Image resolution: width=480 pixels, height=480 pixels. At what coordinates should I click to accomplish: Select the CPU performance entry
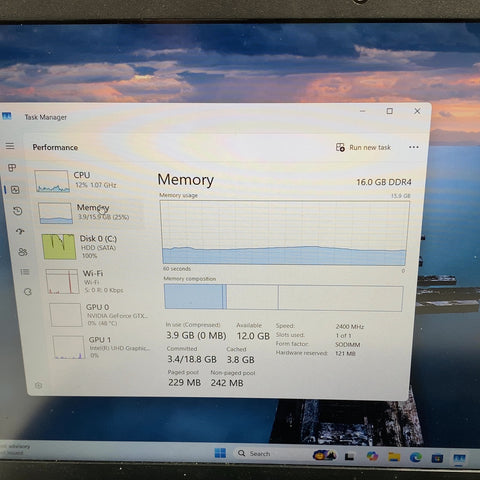coord(88,181)
